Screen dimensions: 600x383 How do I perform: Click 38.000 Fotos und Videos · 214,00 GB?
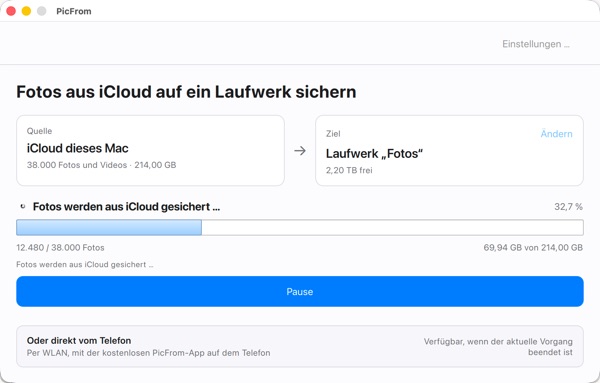tap(101, 165)
